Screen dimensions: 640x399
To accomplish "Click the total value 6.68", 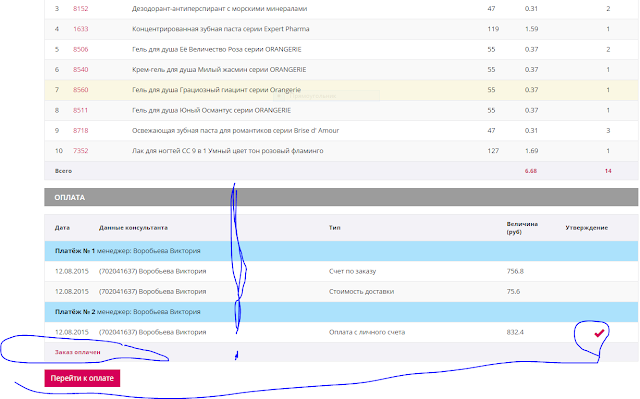I will coord(531,171).
